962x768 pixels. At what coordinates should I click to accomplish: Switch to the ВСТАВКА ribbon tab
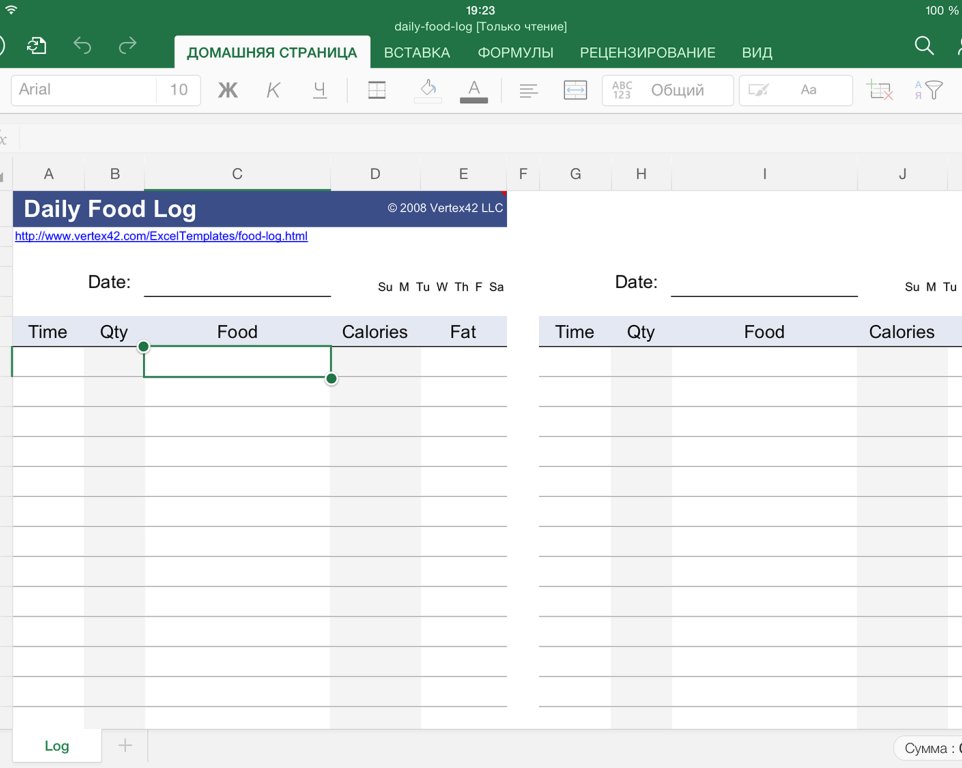coord(417,52)
